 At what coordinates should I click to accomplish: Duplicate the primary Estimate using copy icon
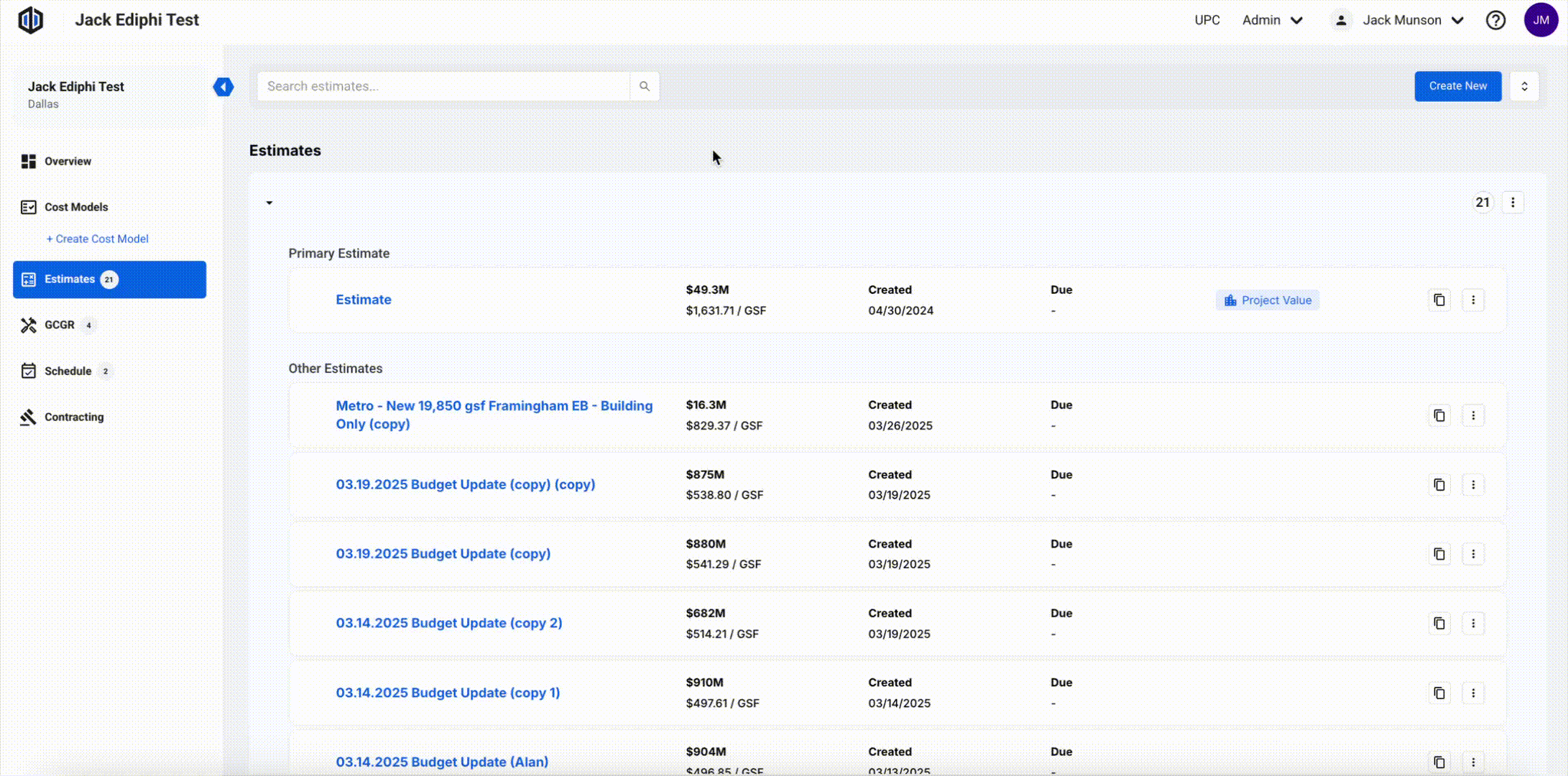pyautogui.click(x=1439, y=300)
